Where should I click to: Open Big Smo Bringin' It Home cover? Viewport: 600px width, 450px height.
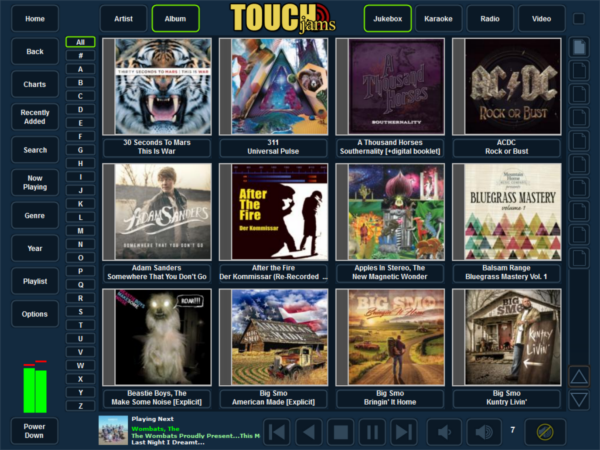tap(390, 337)
